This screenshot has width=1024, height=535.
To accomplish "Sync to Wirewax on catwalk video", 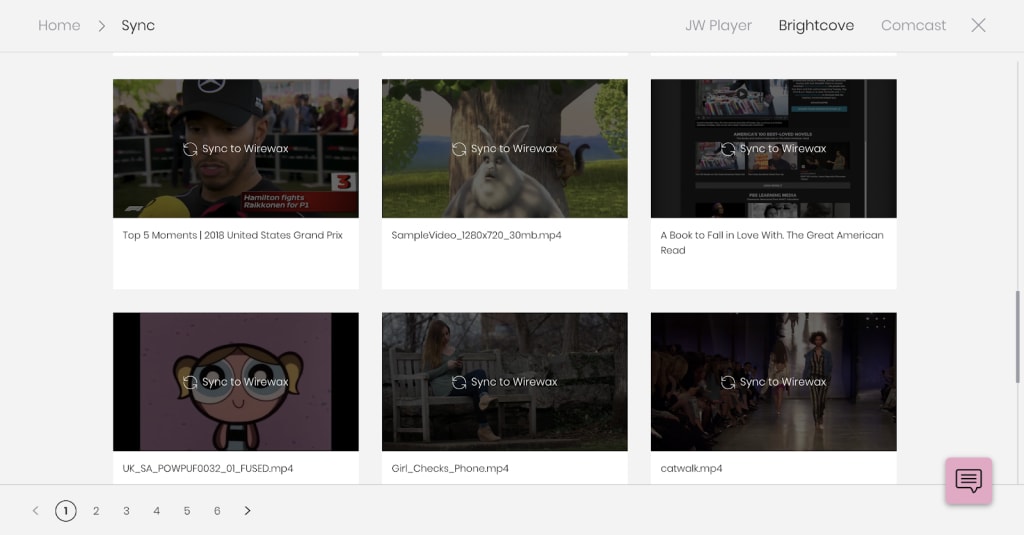I will coord(774,382).
